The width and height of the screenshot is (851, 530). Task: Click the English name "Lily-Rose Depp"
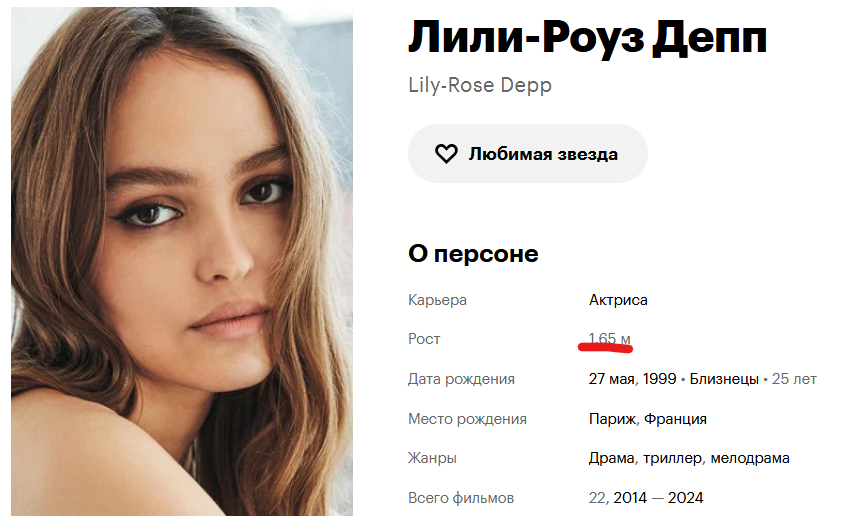tap(480, 85)
